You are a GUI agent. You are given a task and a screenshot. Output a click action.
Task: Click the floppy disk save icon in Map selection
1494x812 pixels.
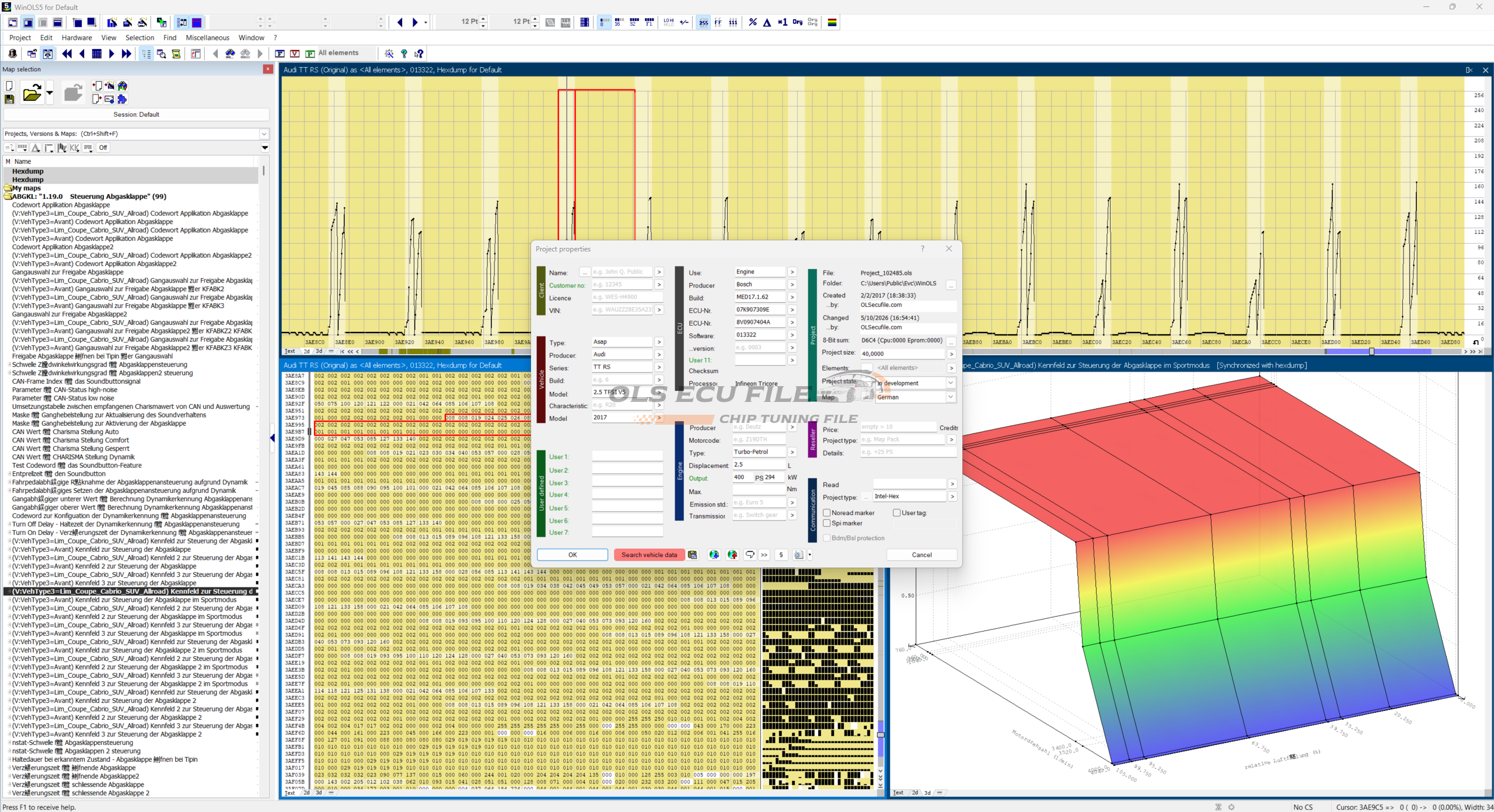point(9,99)
